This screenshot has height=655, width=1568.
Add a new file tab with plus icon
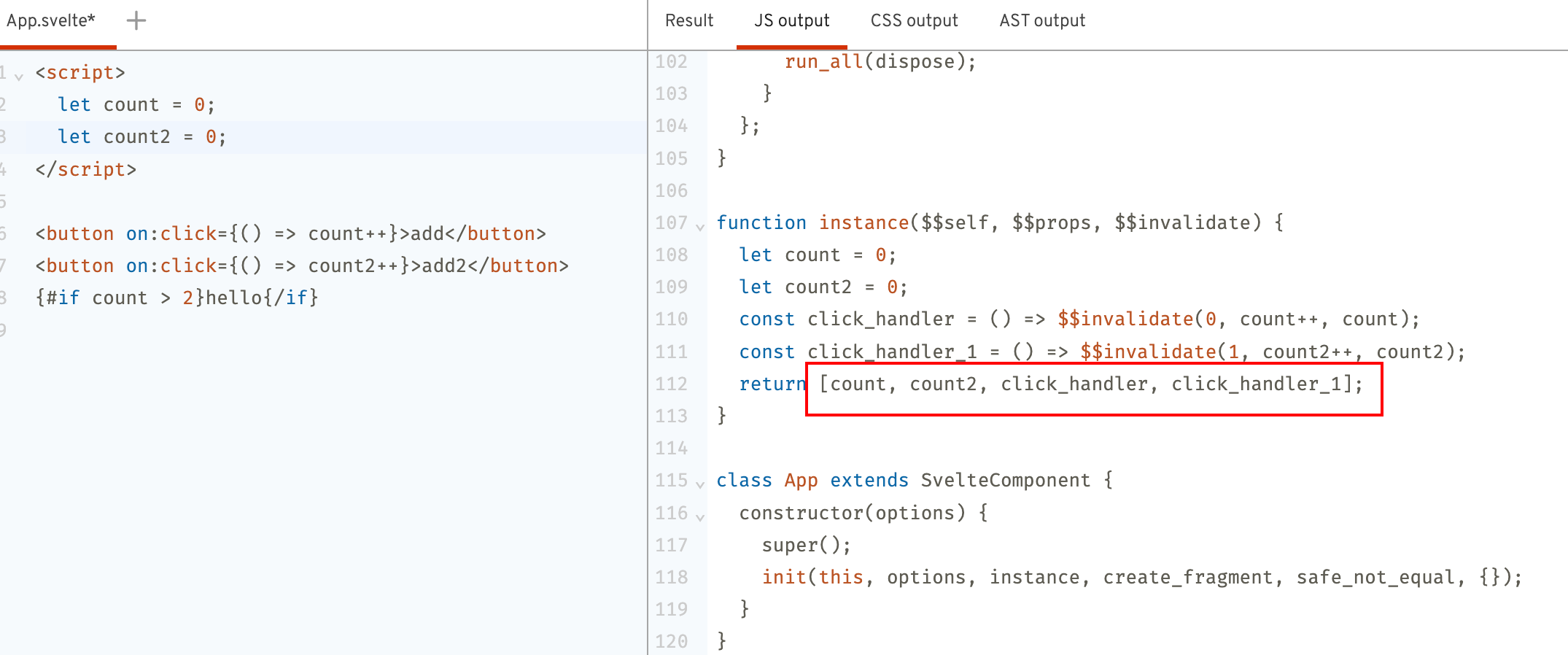coord(136,20)
